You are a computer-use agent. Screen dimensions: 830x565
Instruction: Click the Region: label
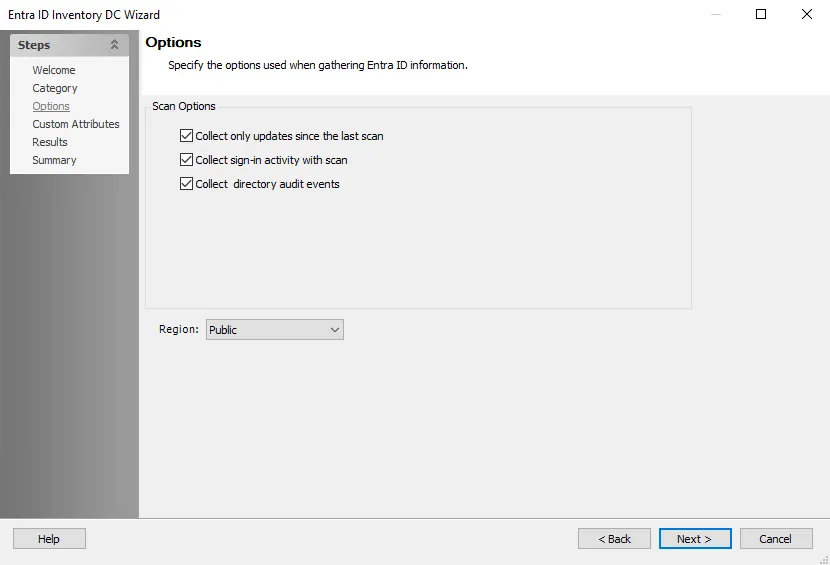pyautogui.click(x=178, y=329)
